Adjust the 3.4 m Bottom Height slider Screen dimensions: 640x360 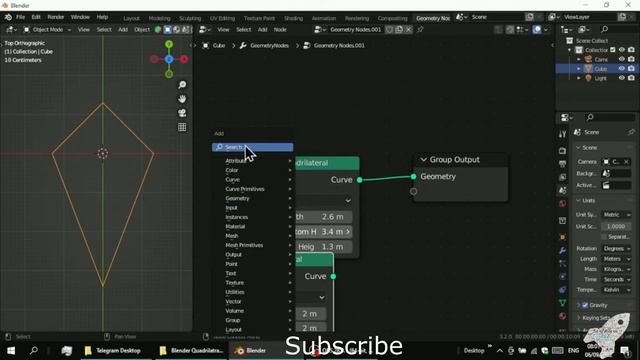(324, 232)
